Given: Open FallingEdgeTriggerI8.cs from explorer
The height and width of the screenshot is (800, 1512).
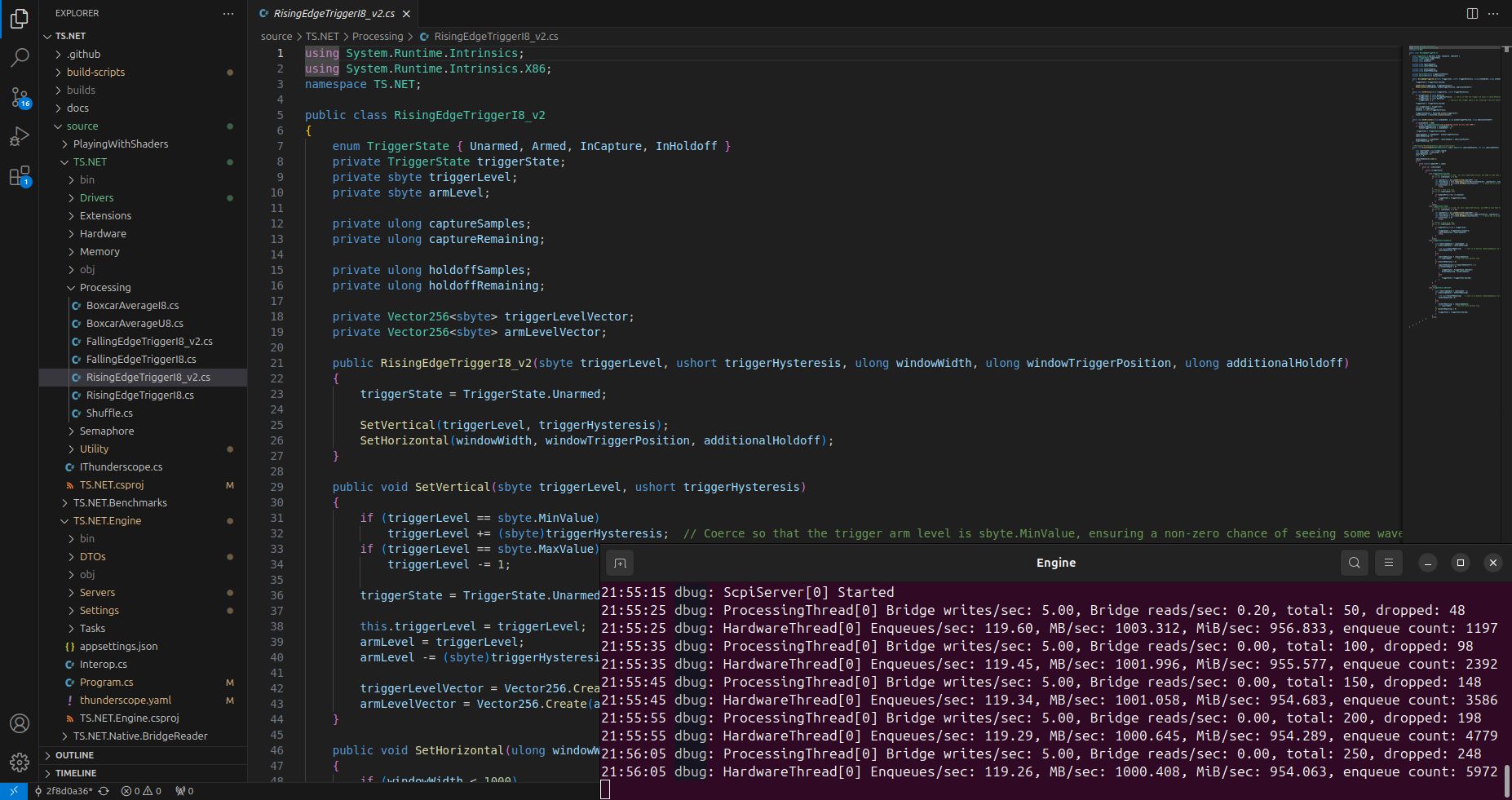Looking at the screenshot, I should [x=140, y=360].
